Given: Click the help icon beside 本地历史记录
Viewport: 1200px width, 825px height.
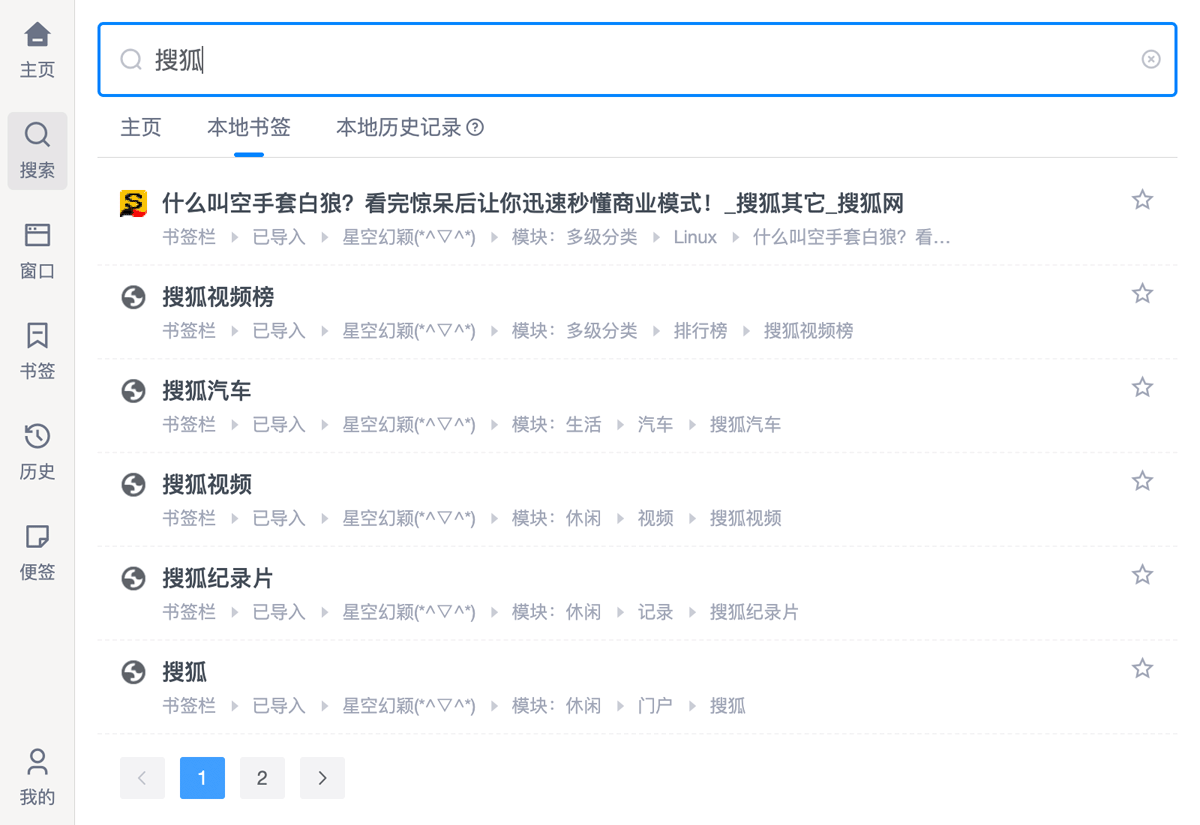Looking at the screenshot, I should [476, 127].
